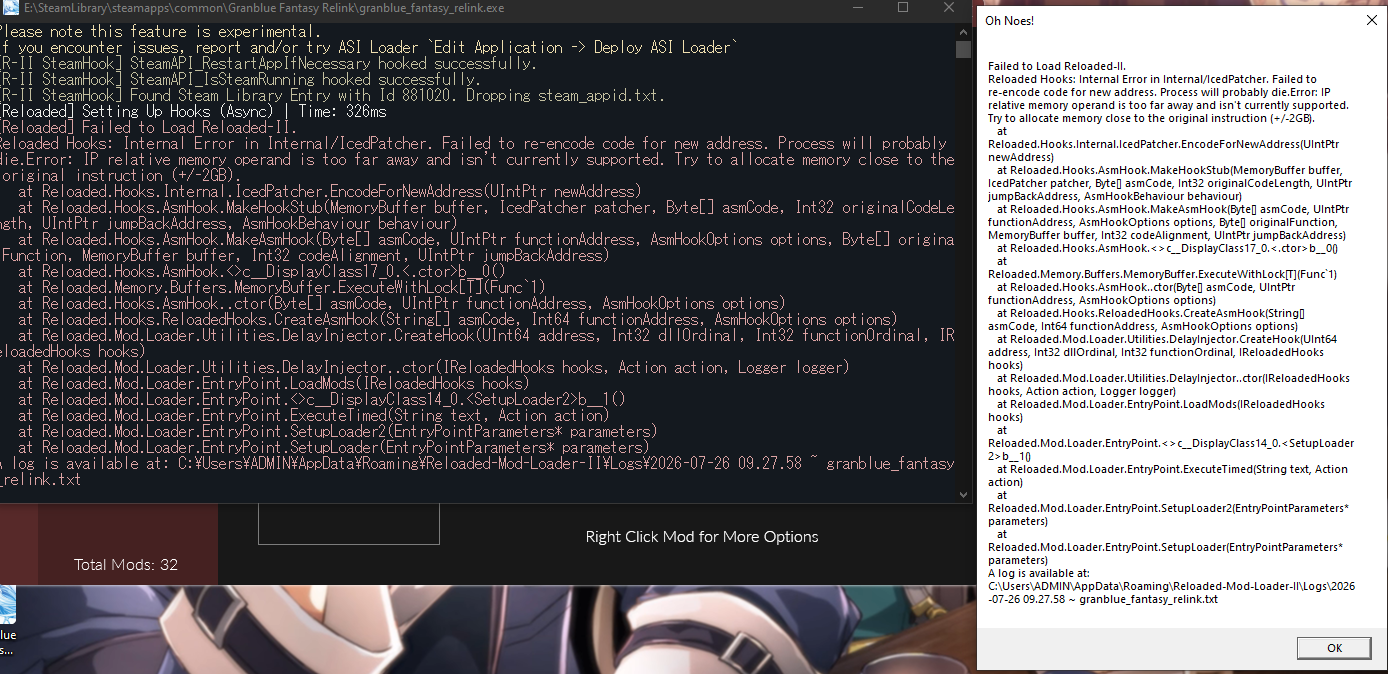
Task: Click console line 'ReloadedHooks.CreateAsmHook(String[] asmCode'
Action: [457, 319]
